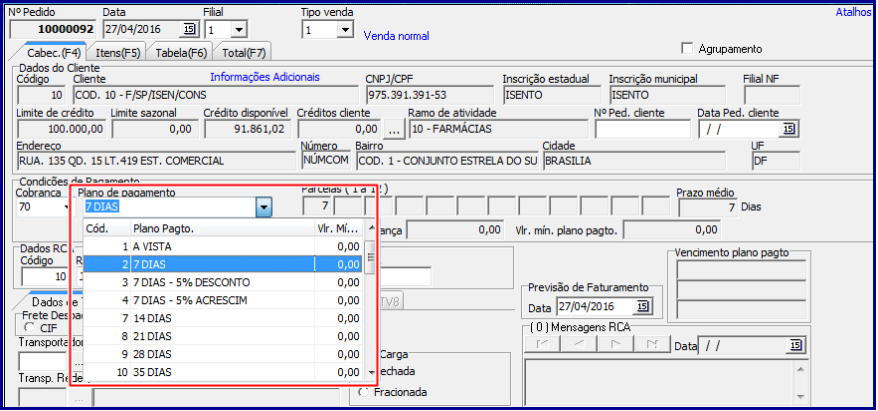This screenshot has width=878, height=411.
Task: Click the header Data field 27/04/2016
Action: pos(143,30)
